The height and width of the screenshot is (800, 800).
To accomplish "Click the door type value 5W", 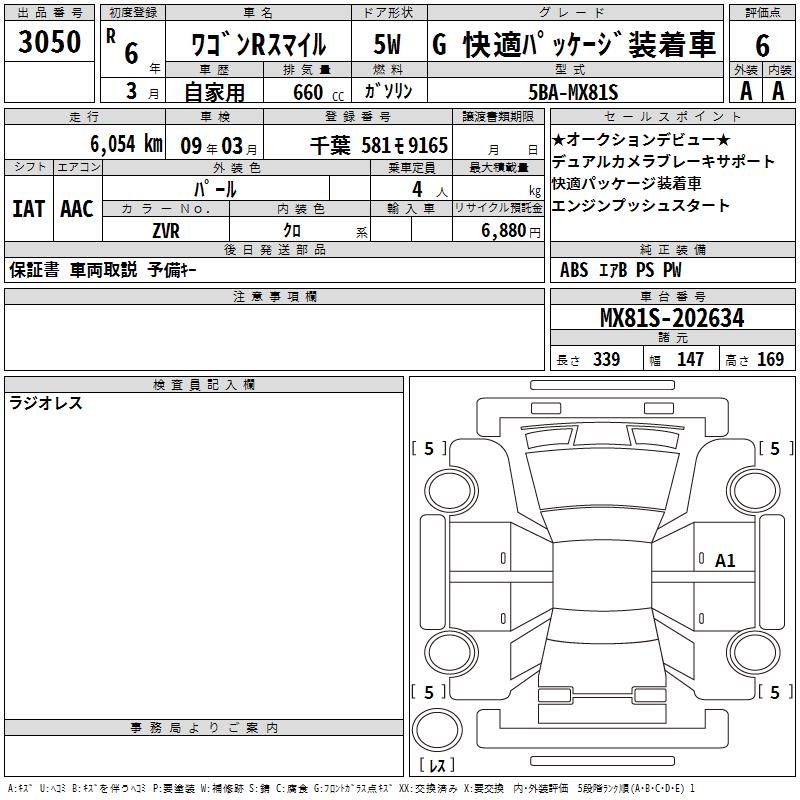I will [387, 44].
